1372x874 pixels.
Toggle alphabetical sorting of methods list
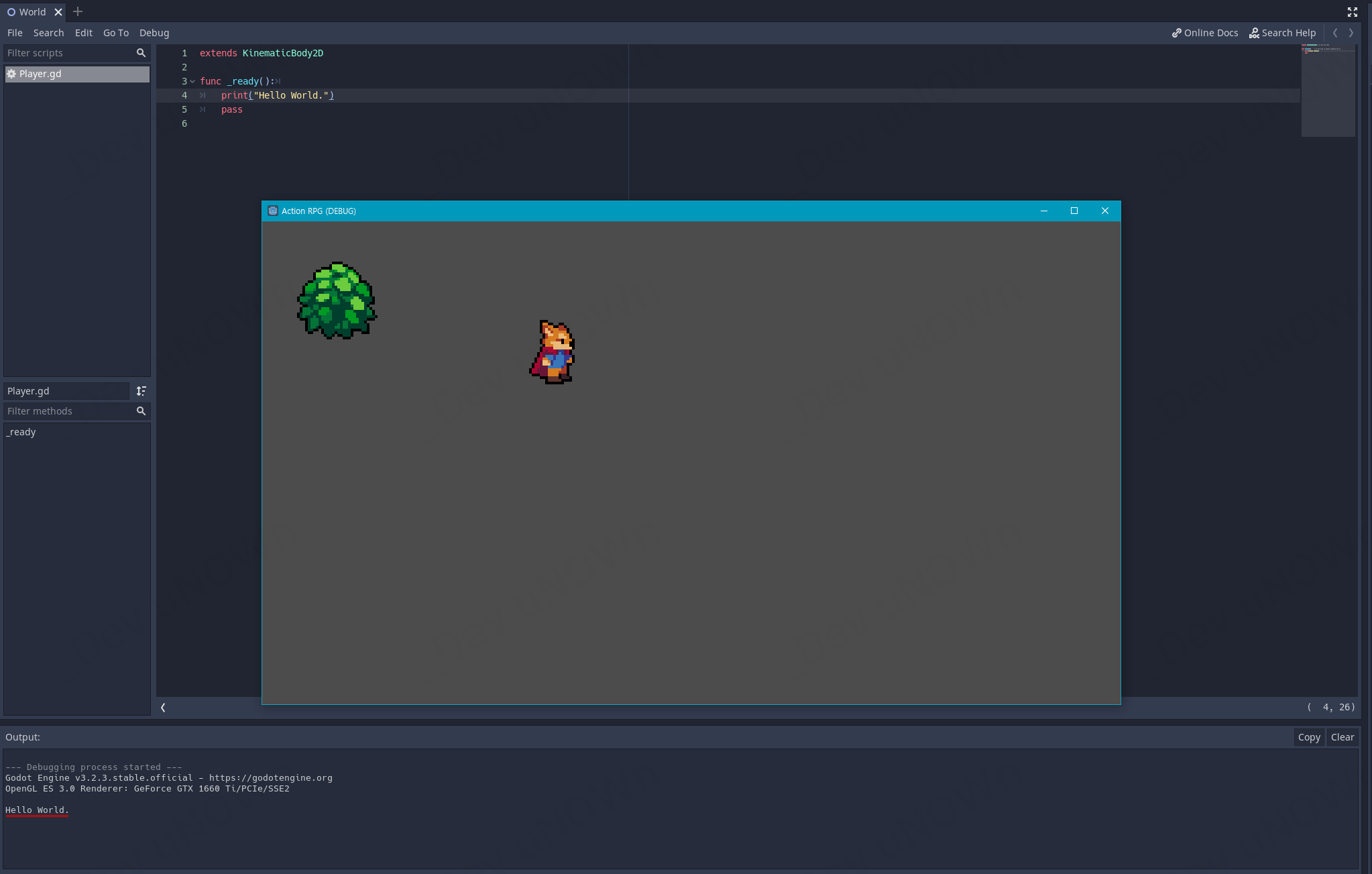(141, 391)
